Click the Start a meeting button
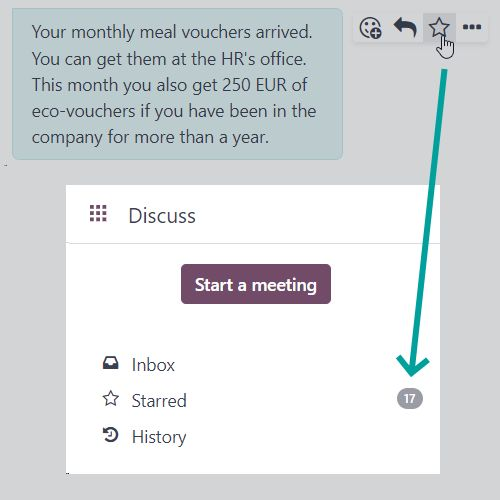The width and height of the screenshot is (500, 500). 256,284
